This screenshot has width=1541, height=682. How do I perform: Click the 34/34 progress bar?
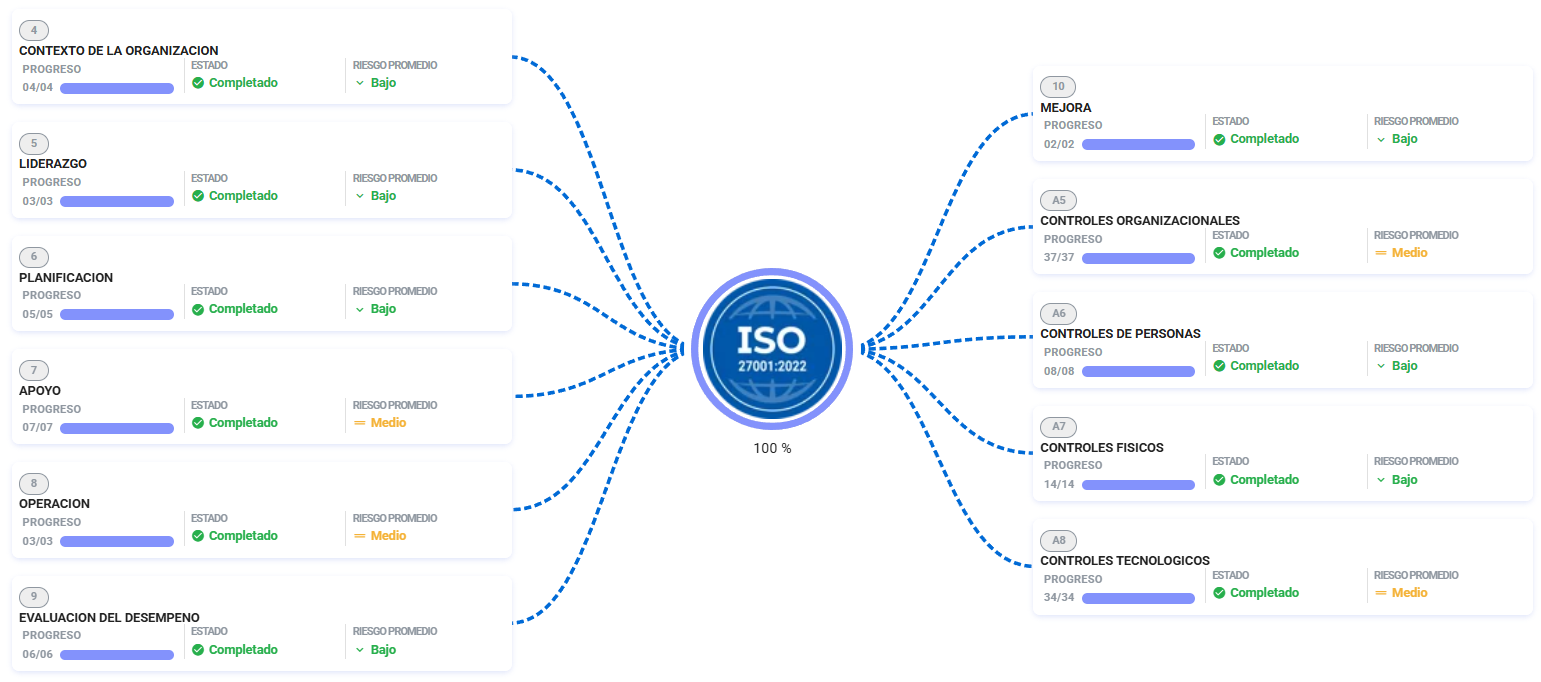coord(1138,598)
